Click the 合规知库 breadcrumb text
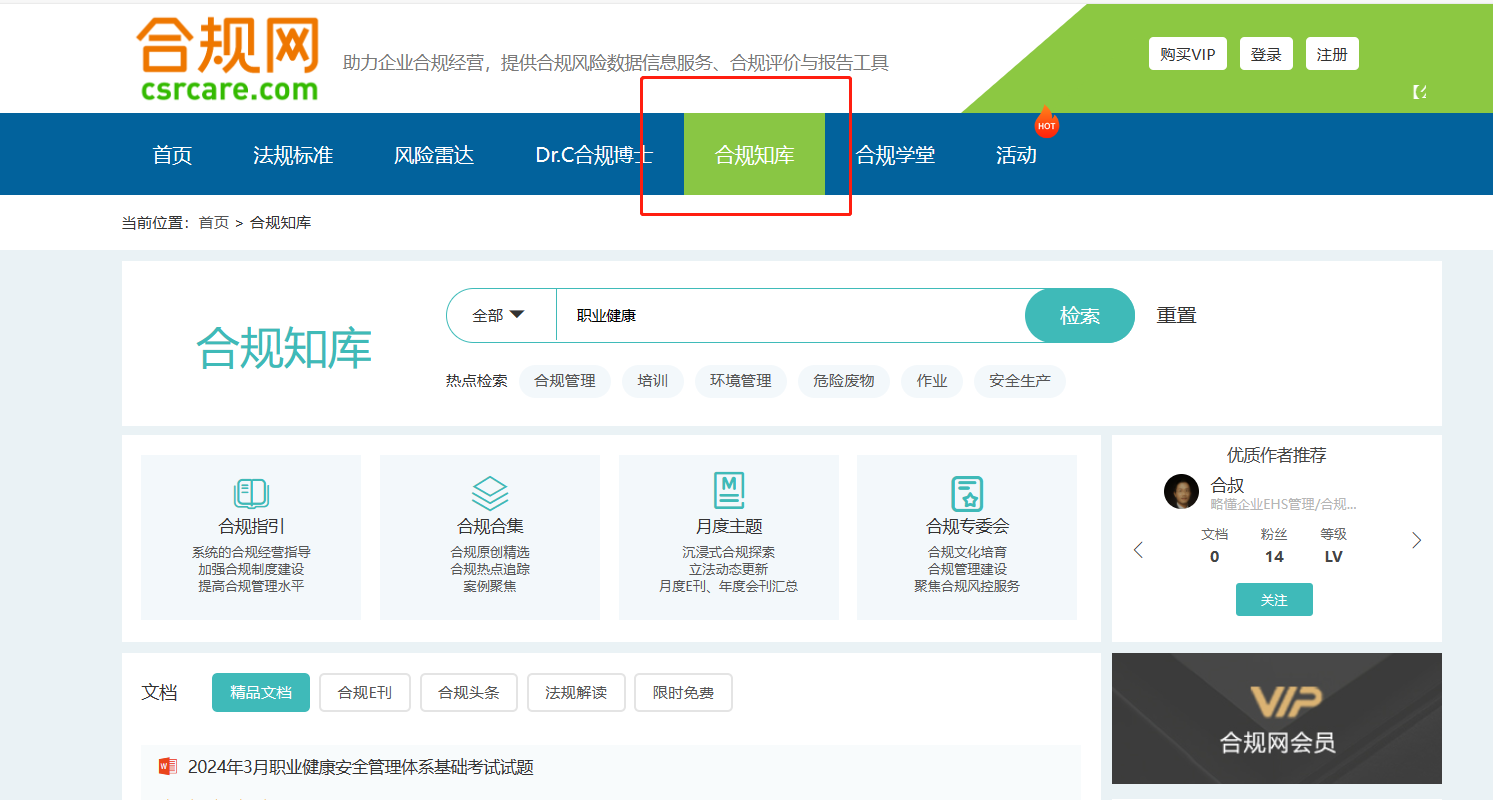 281,223
